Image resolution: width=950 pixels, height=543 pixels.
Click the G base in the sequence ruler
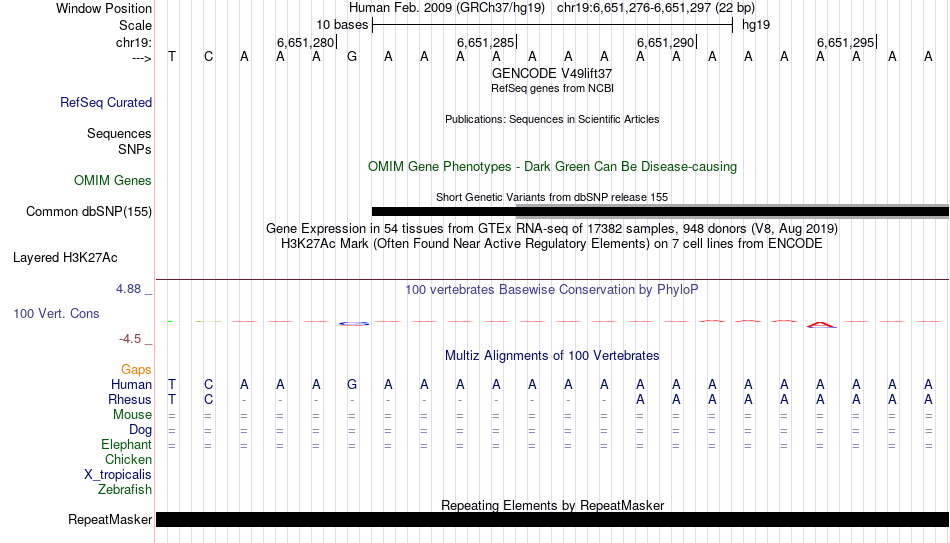point(352,57)
